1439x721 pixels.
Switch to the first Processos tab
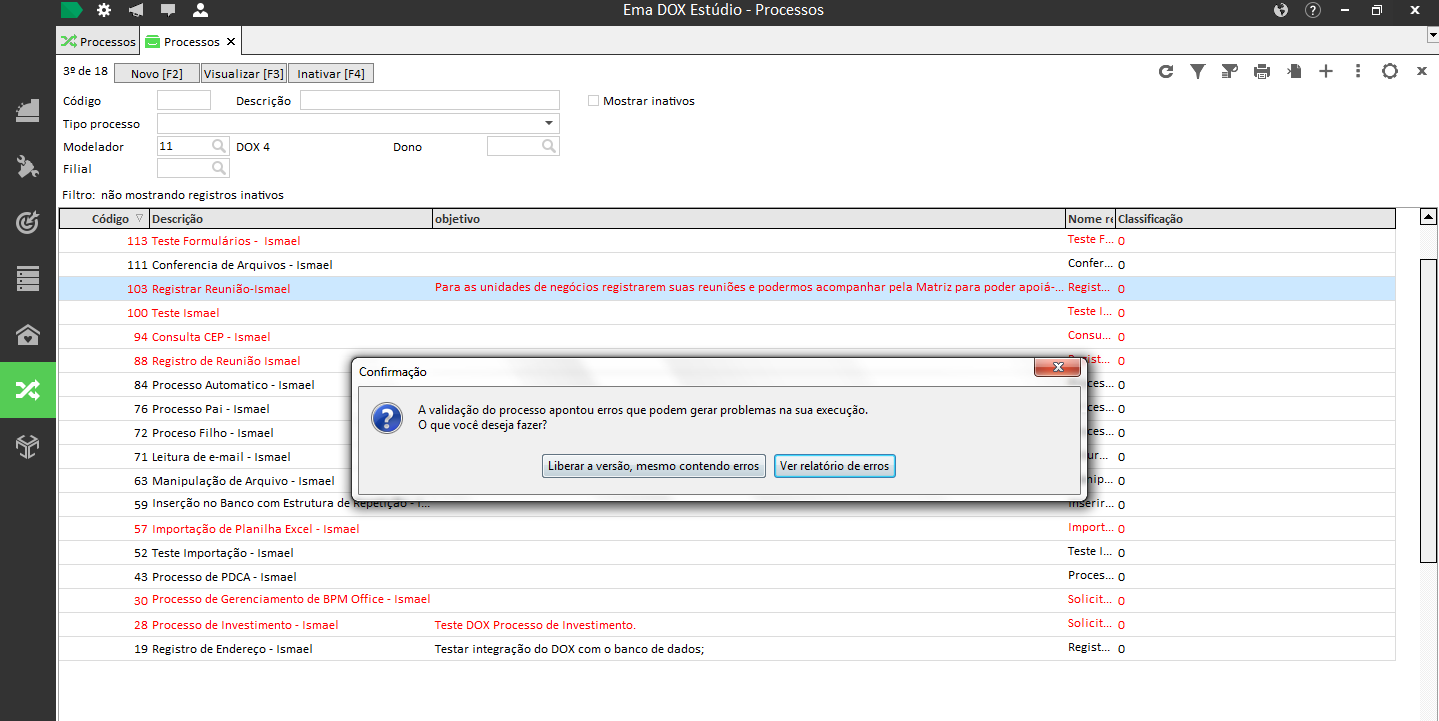tap(98, 42)
